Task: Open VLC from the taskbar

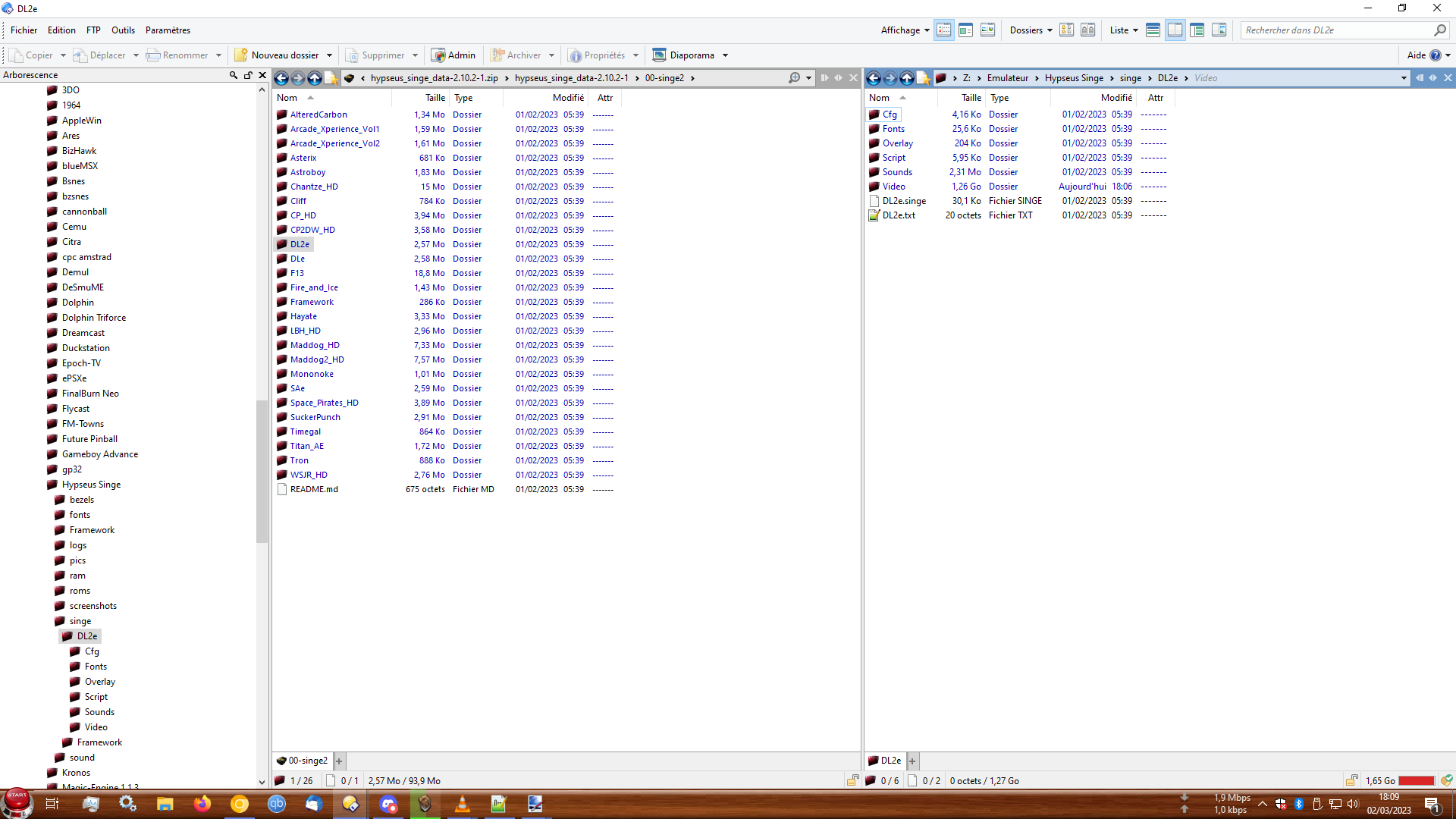Action: pyautogui.click(x=462, y=805)
